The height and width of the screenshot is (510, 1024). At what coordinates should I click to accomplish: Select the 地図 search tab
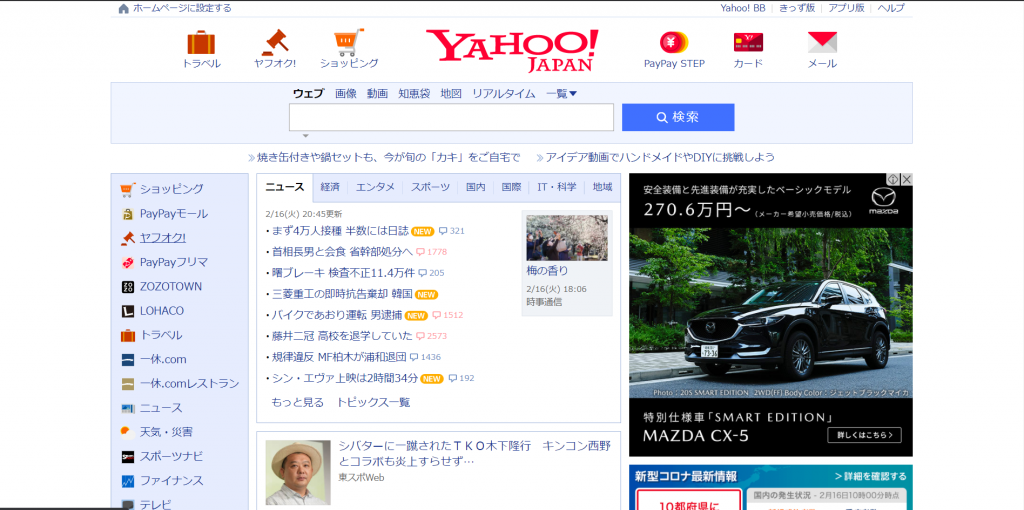click(x=451, y=93)
